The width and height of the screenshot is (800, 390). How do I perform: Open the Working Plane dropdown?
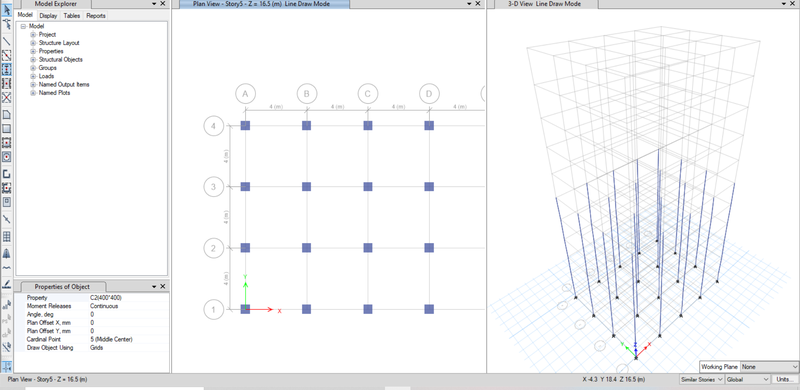(769, 367)
